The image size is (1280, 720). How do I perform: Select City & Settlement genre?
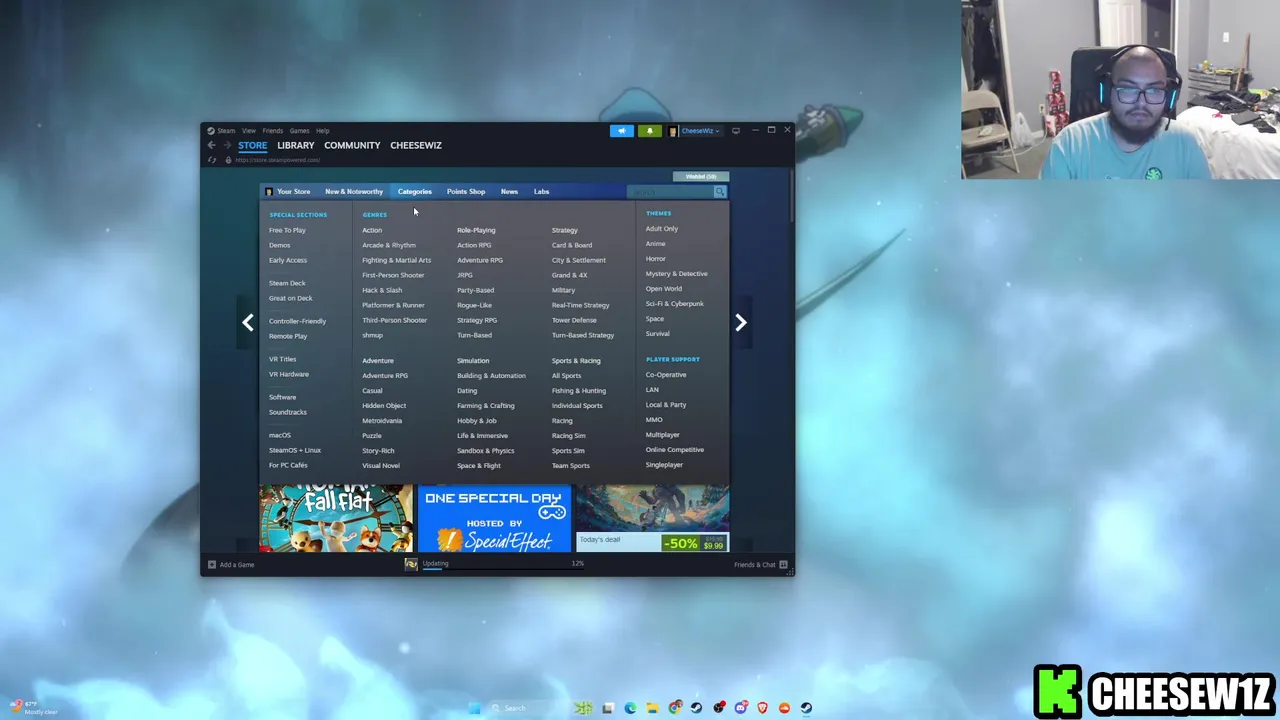(579, 260)
